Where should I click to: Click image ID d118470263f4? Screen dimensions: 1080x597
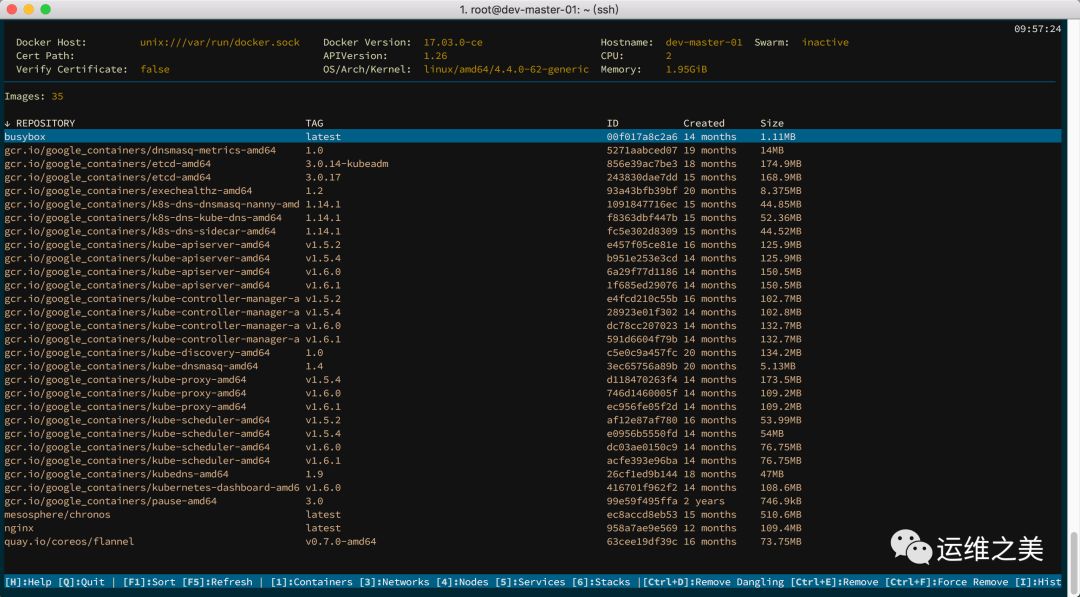(x=642, y=379)
